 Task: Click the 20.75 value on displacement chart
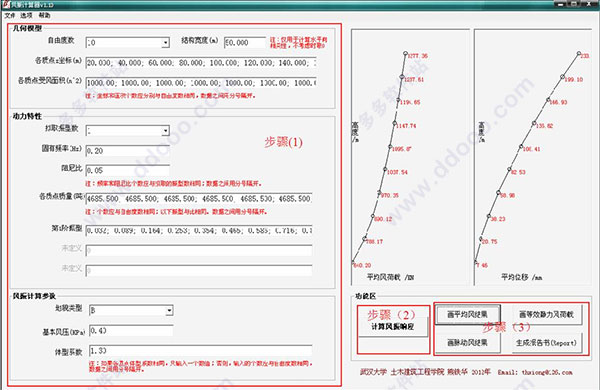tap(489, 242)
